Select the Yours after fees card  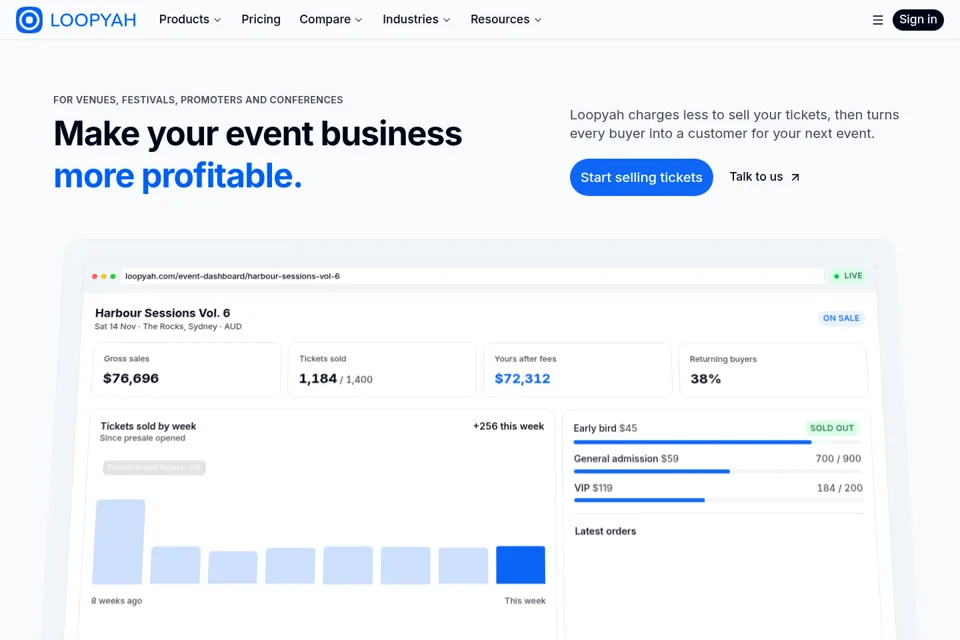[x=577, y=370]
